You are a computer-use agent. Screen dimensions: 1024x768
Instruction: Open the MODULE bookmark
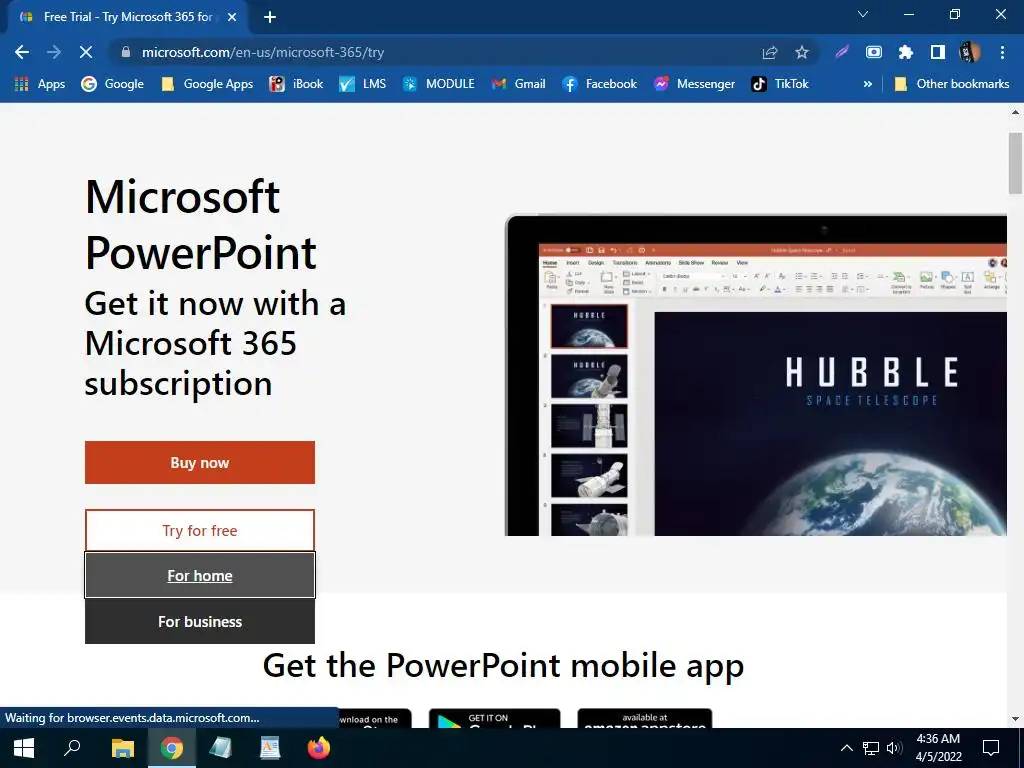click(x=438, y=84)
